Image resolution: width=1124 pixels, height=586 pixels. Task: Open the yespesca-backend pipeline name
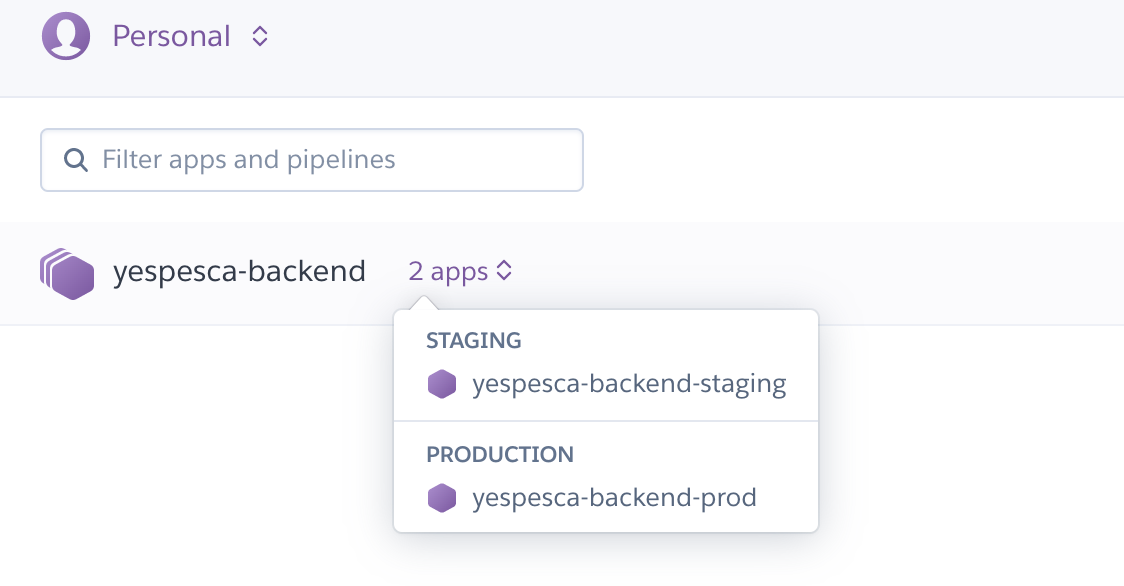(239, 272)
